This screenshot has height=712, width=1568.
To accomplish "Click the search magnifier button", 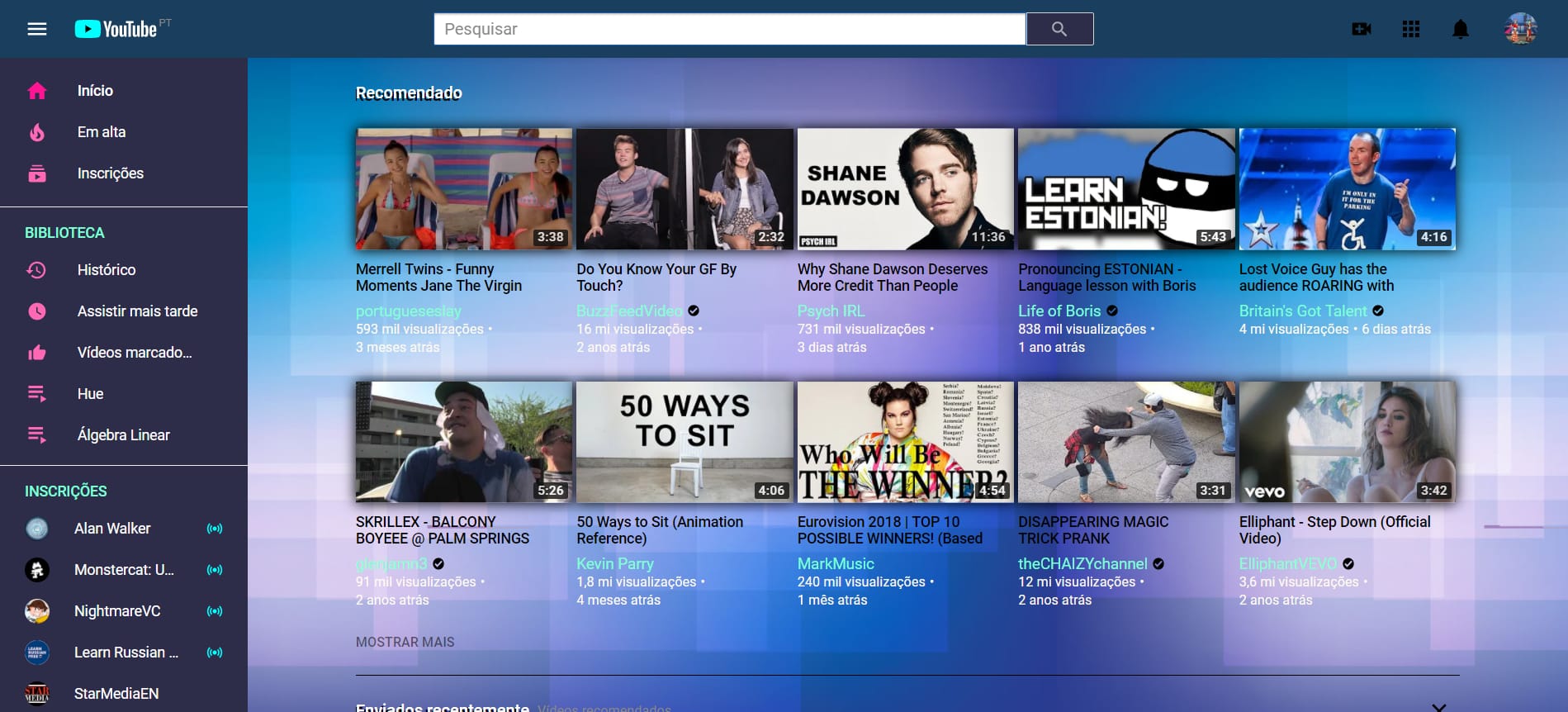I will click(1059, 29).
